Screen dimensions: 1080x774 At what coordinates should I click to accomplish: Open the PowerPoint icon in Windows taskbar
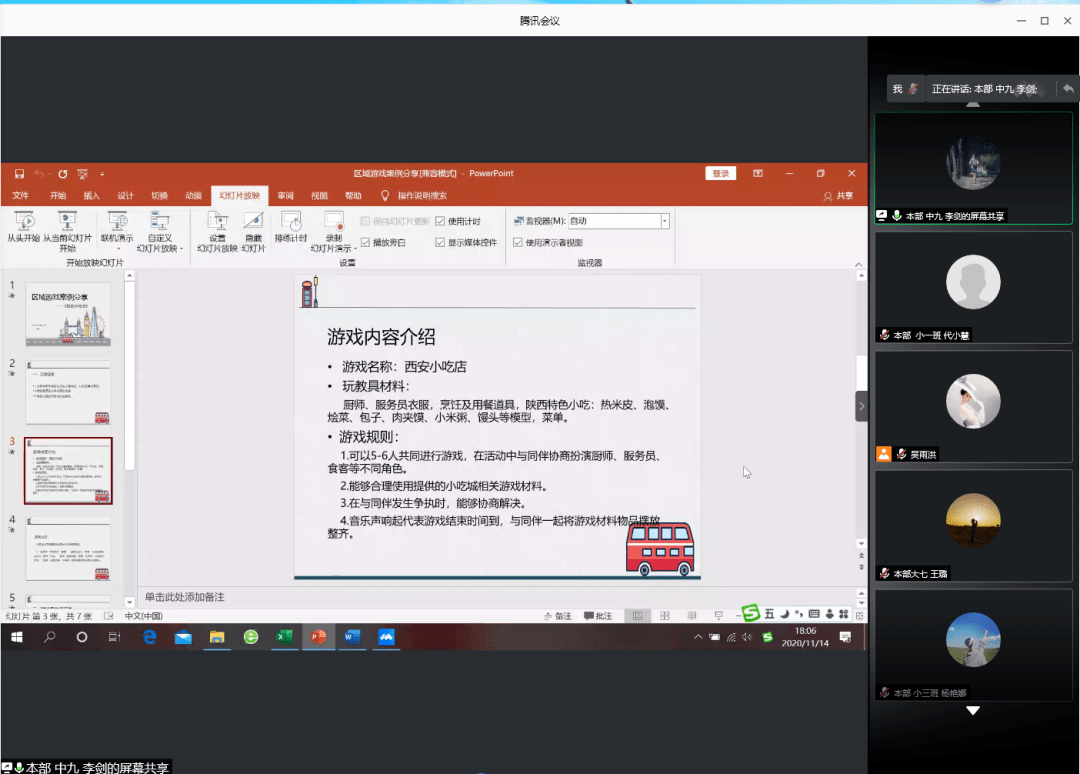pos(318,637)
